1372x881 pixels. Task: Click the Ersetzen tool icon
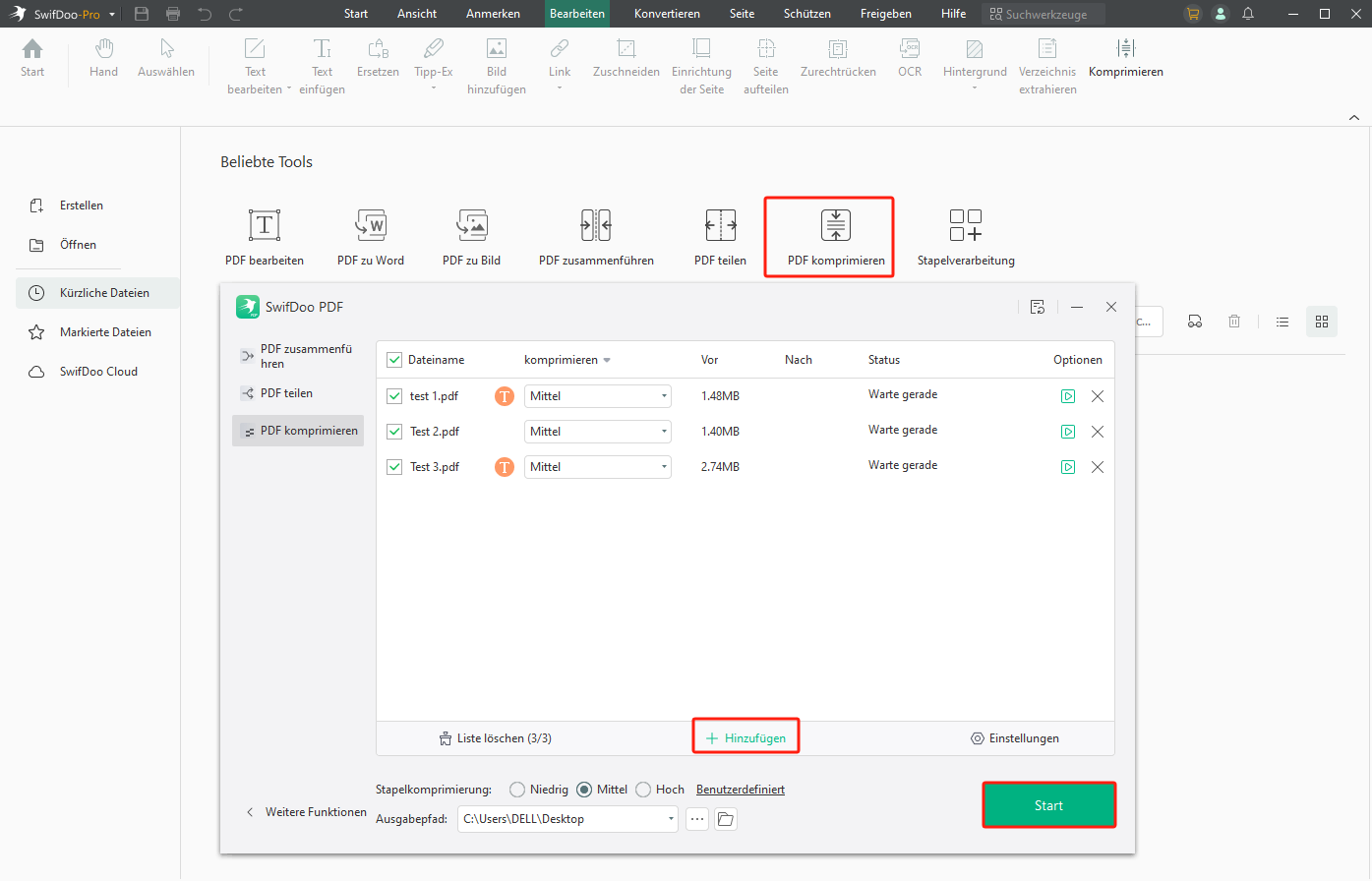[x=378, y=48]
